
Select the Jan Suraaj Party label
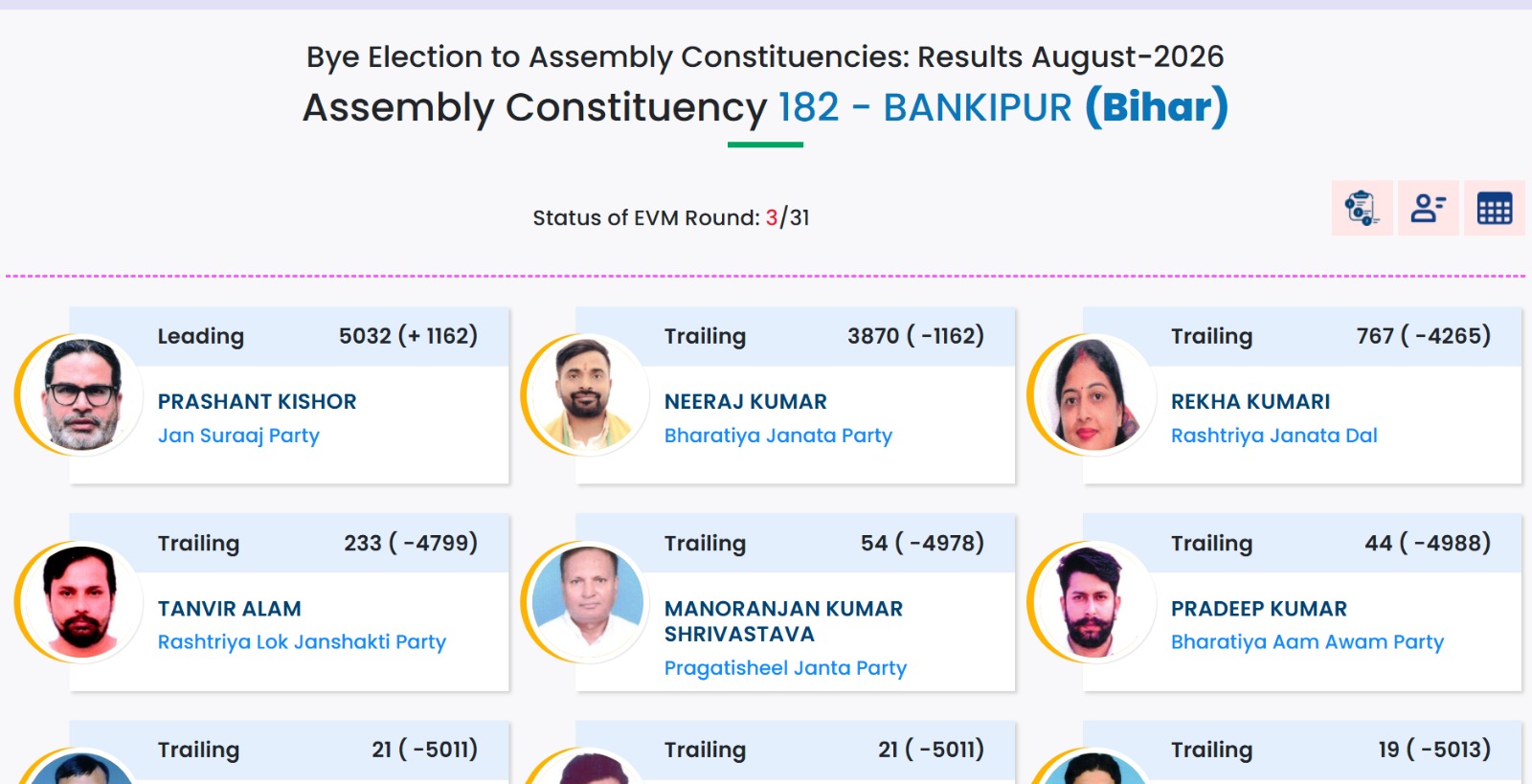[x=238, y=436]
